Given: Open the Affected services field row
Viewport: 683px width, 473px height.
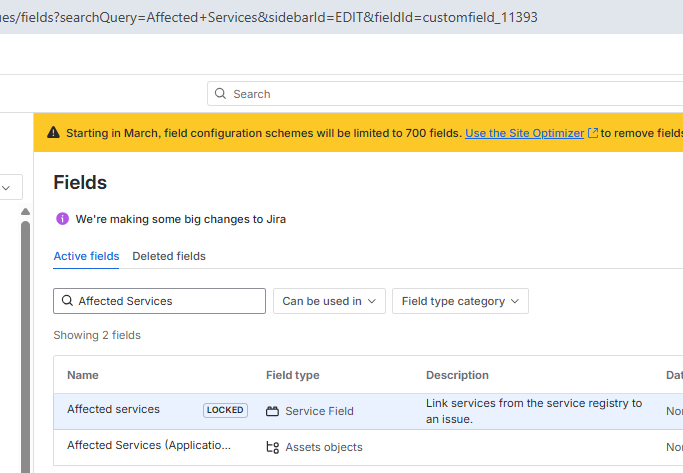Looking at the screenshot, I should coord(113,409).
